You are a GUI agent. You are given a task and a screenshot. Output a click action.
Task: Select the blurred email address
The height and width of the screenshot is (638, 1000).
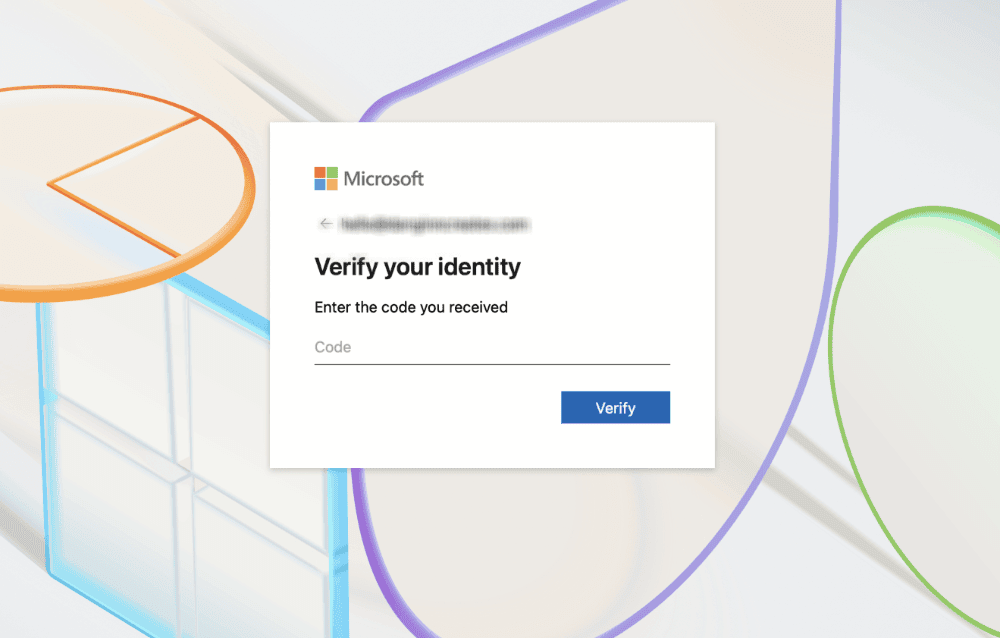click(x=436, y=224)
